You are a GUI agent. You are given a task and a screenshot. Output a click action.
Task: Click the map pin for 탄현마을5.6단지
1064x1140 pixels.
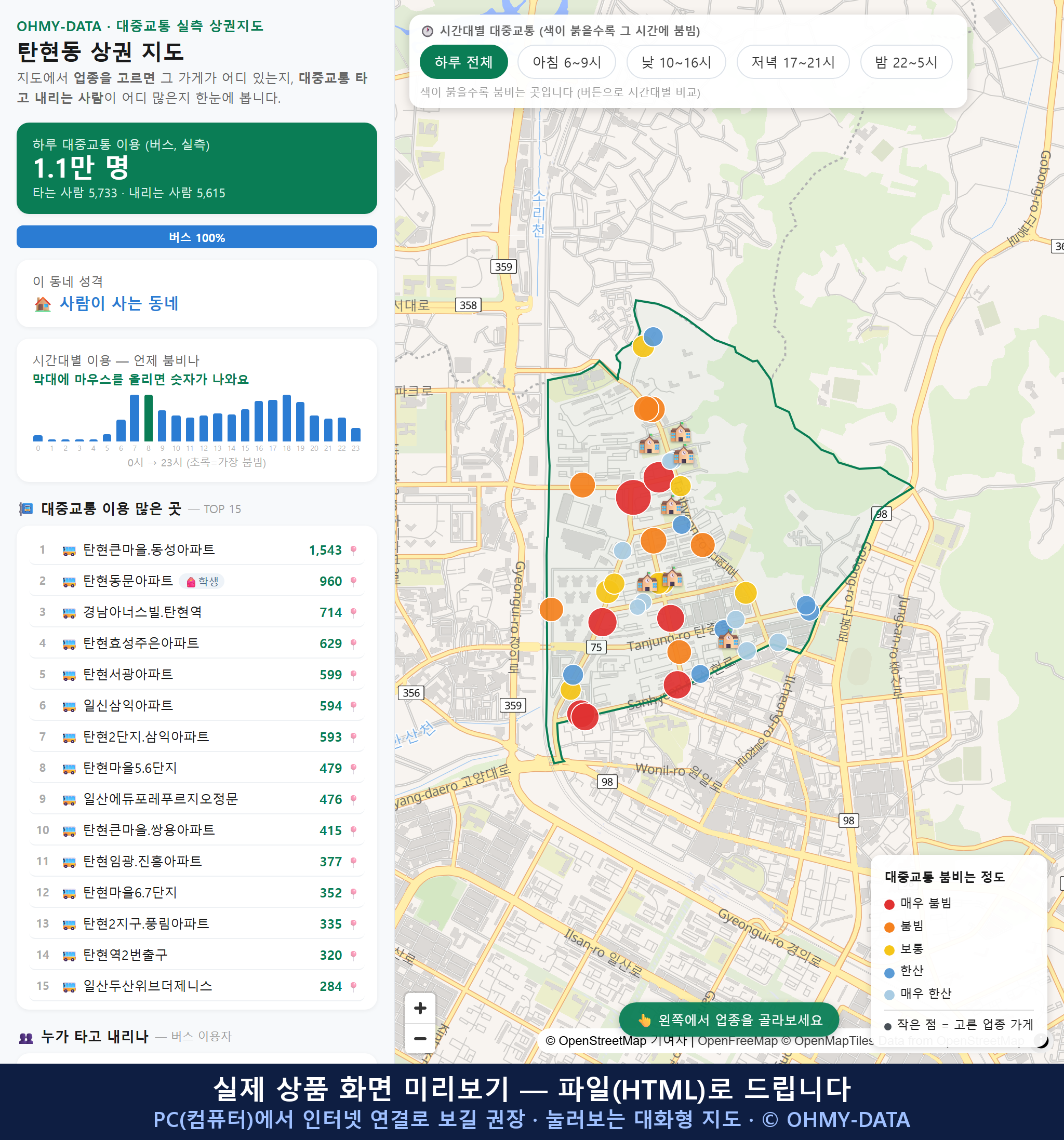point(353,769)
